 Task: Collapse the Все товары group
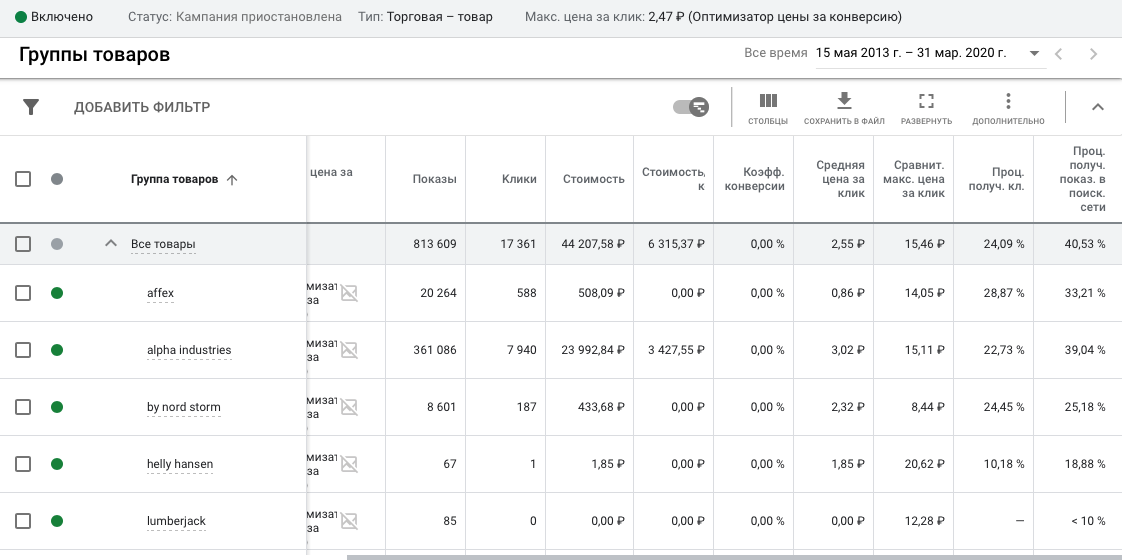[x=110, y=243]
